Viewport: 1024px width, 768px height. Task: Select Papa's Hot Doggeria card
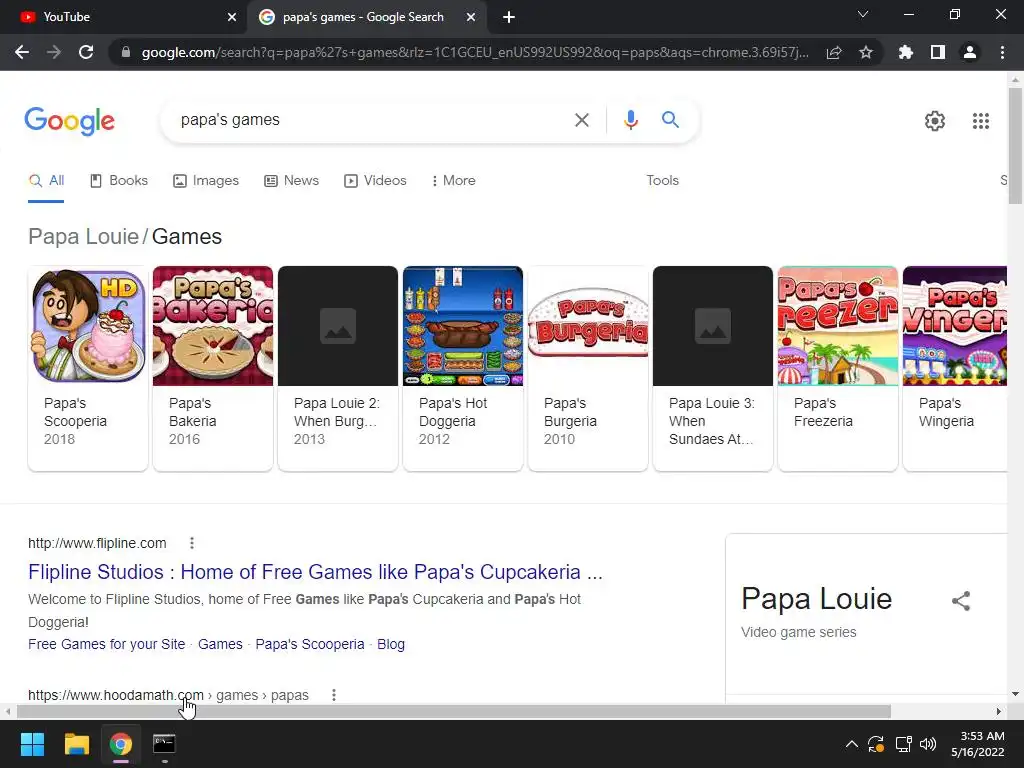463,368
